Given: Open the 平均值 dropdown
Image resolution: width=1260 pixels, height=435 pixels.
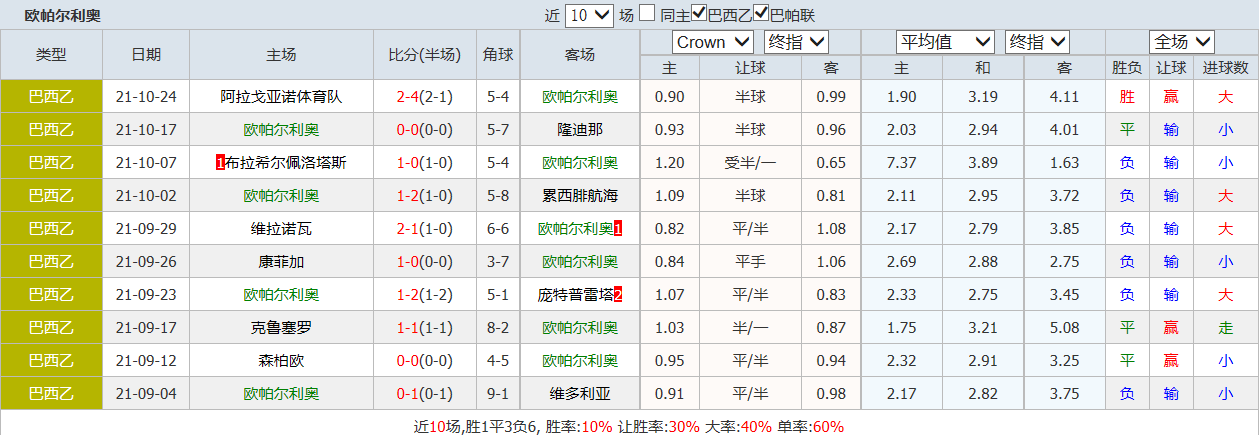Looking at the screenshot, I should pyautogui.click(x=944, y=42).
